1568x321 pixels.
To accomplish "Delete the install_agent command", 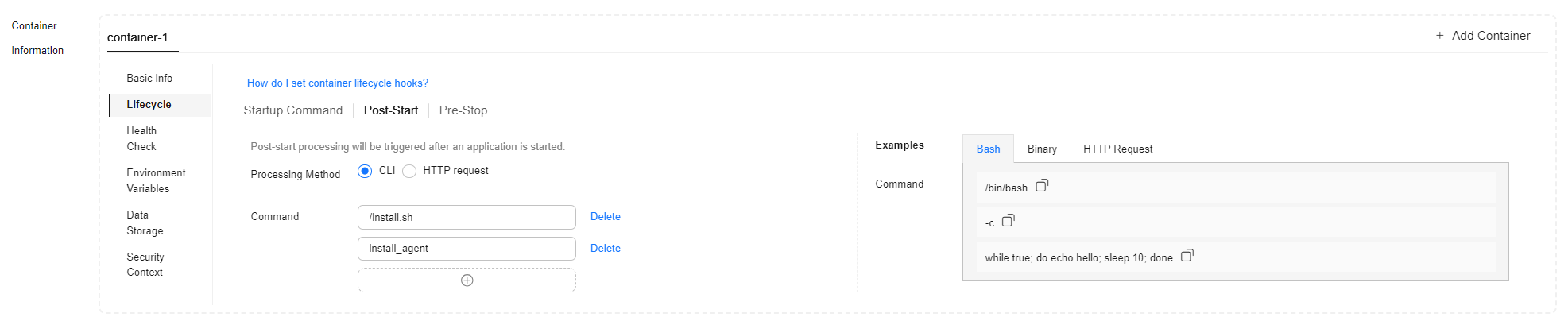I will click(606, 249).
